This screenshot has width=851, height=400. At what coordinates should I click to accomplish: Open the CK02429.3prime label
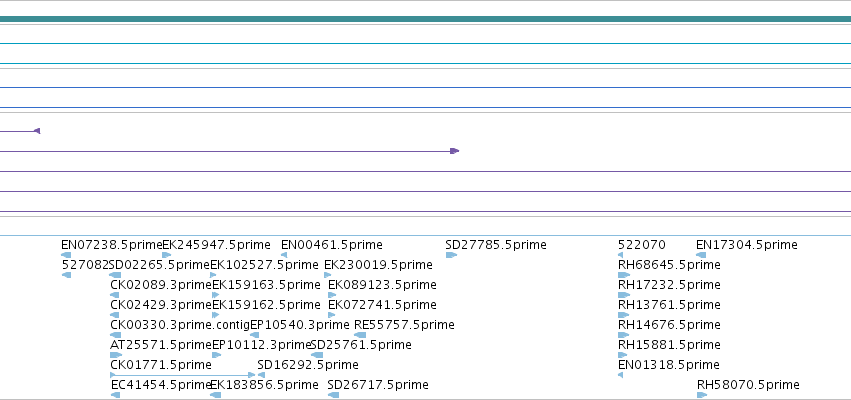(161, 305)
